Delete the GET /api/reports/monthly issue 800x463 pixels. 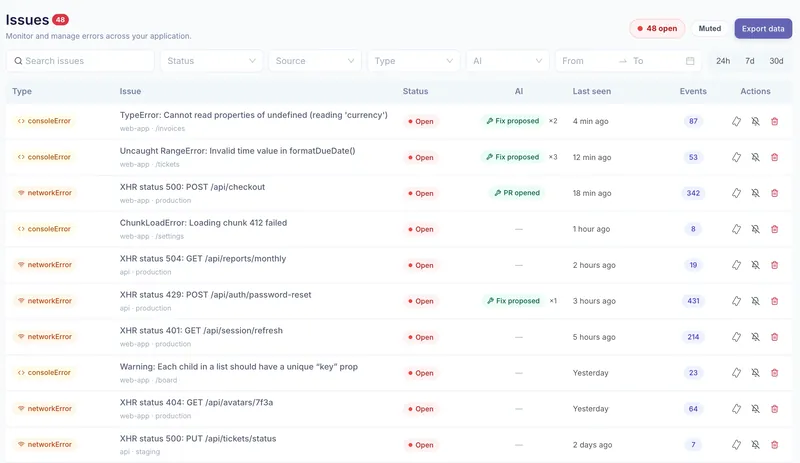click(774, 265)
